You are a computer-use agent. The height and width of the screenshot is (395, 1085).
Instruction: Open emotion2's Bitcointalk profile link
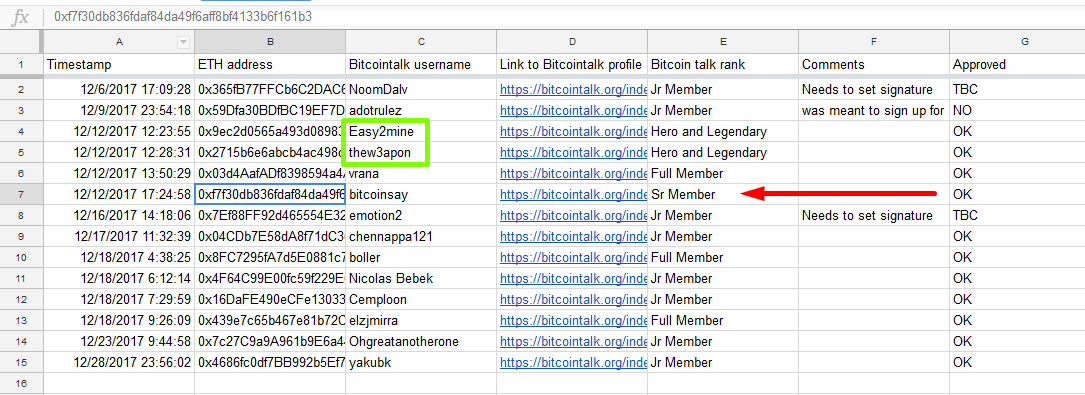[x=572, y=215]
